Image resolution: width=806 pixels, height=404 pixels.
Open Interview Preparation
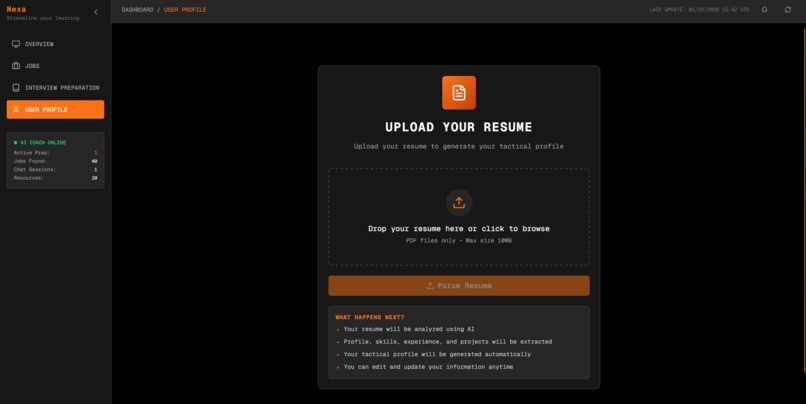coord(56,88)
